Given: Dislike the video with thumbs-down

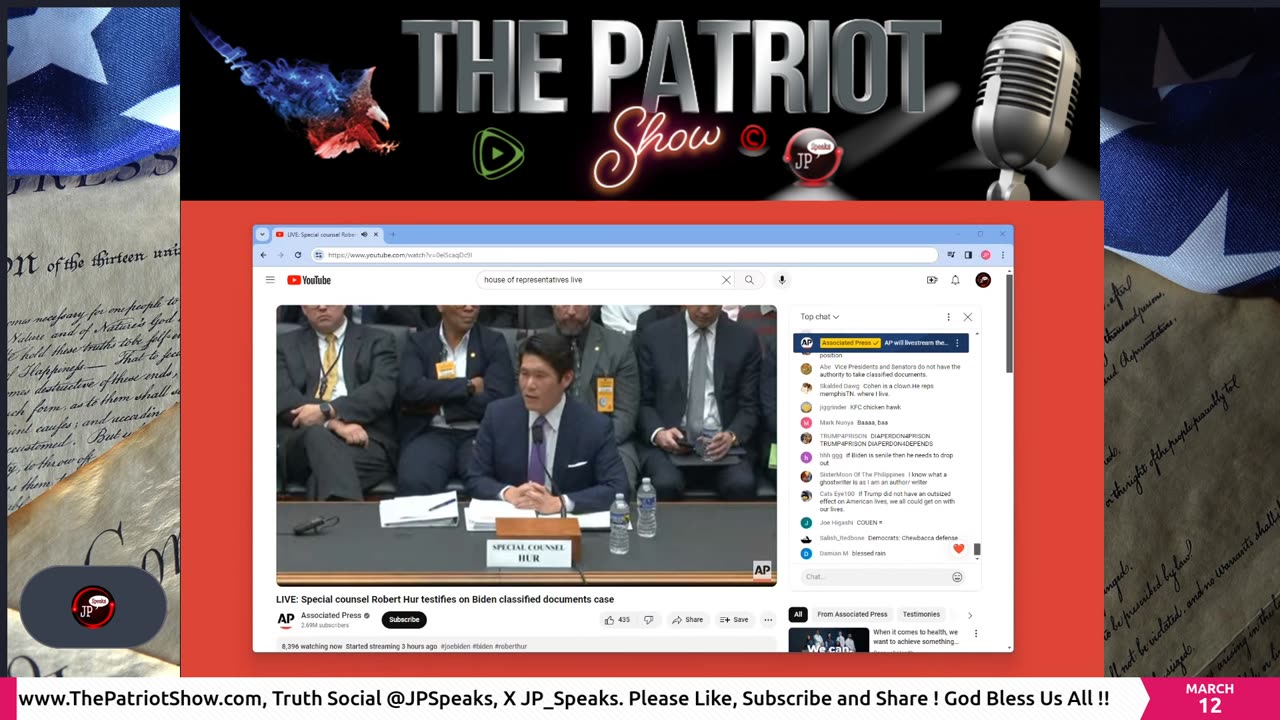Looking at the screenshot, I should click(x=648, y=620).
